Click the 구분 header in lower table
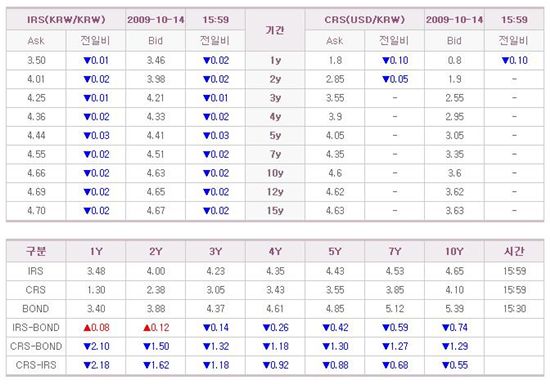This screenshot has width=550, height=384. tap(36, 251)
